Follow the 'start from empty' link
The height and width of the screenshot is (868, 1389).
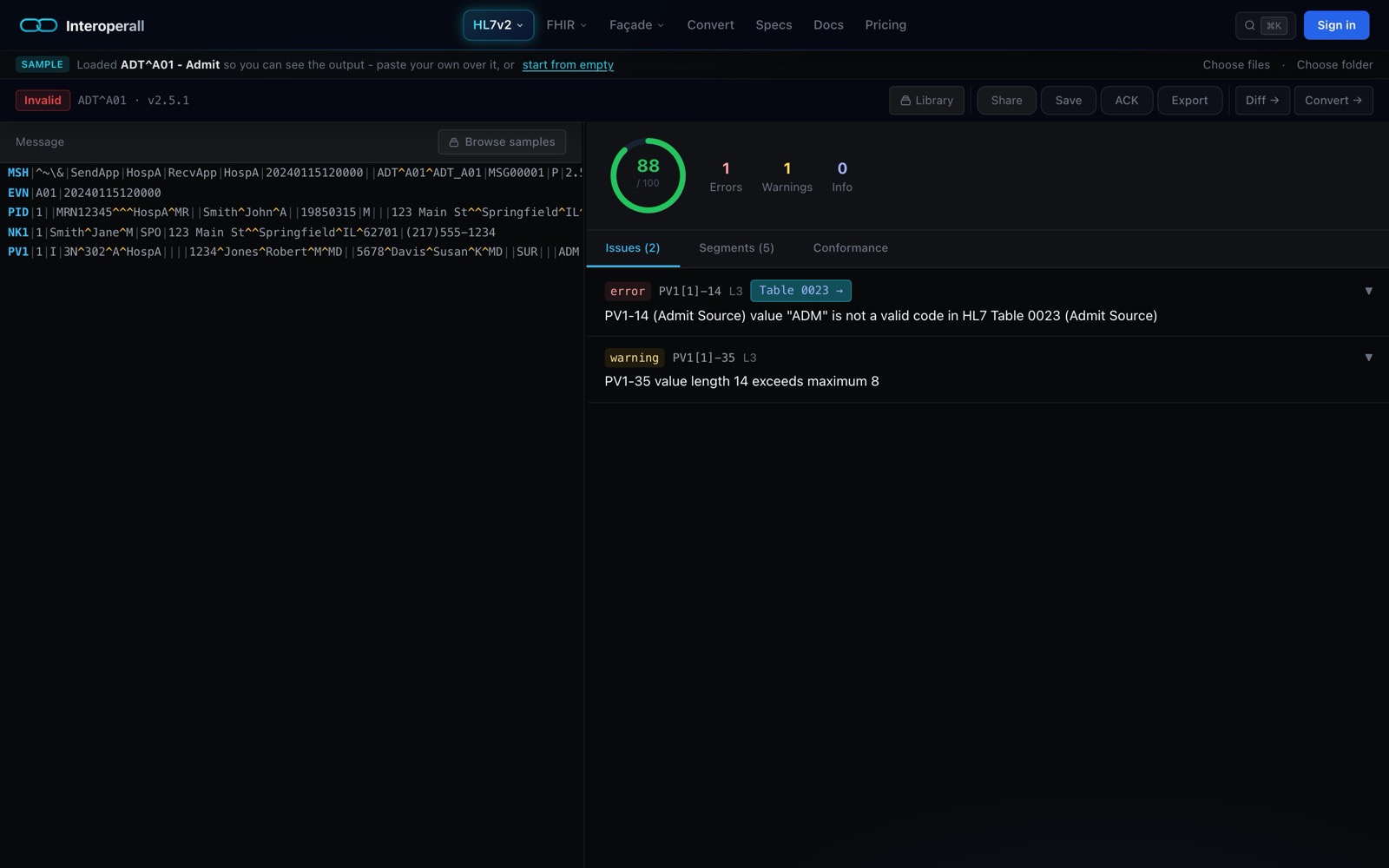click(x=568, y=65)
